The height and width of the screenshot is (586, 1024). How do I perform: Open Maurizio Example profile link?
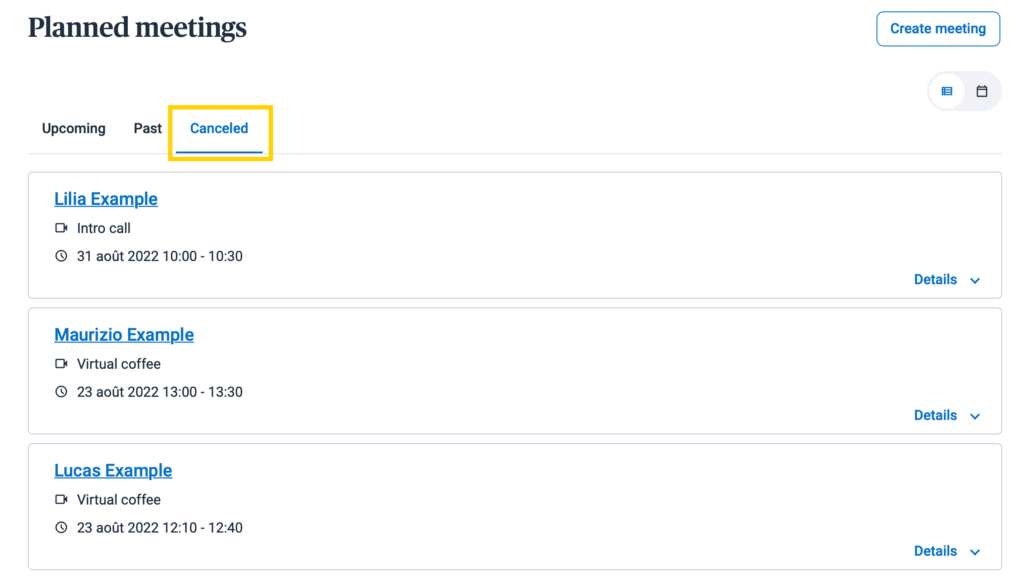point(124,334)
